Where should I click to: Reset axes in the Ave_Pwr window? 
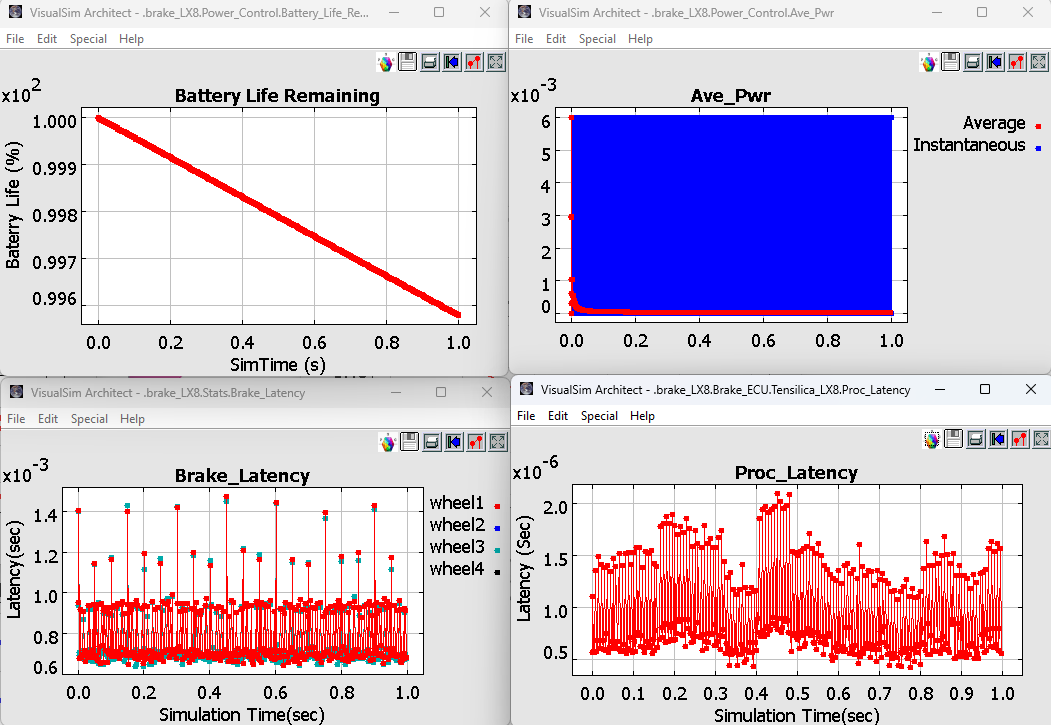click(x=995, y=62)
